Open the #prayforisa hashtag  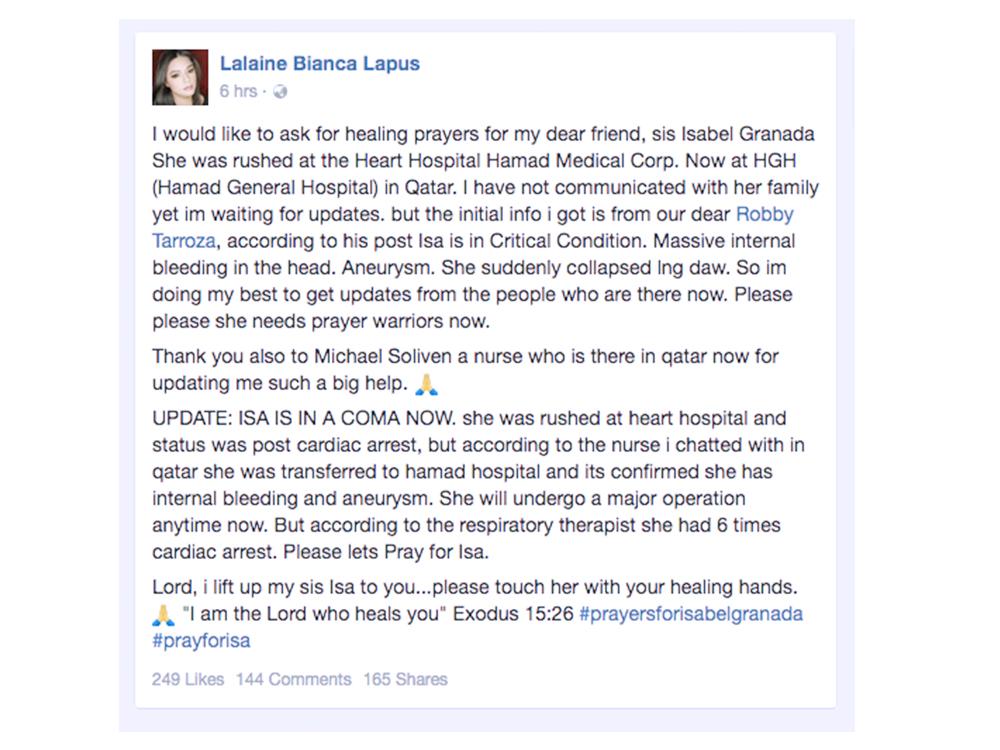click(201, 640)
